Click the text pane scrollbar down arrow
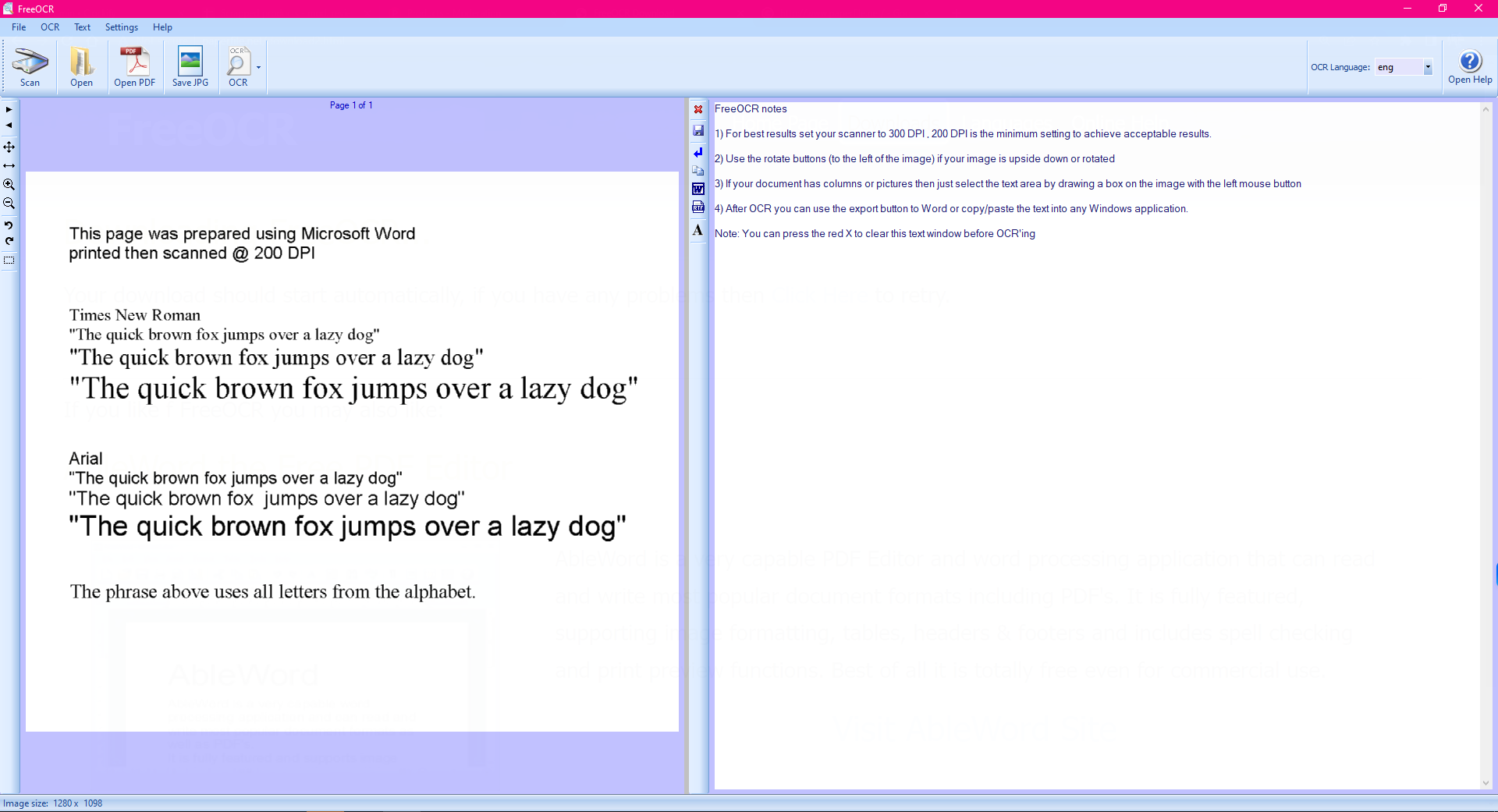The width and height of the screenshot is (1498, 812). pyautogui.click(x=1486, y=783)
